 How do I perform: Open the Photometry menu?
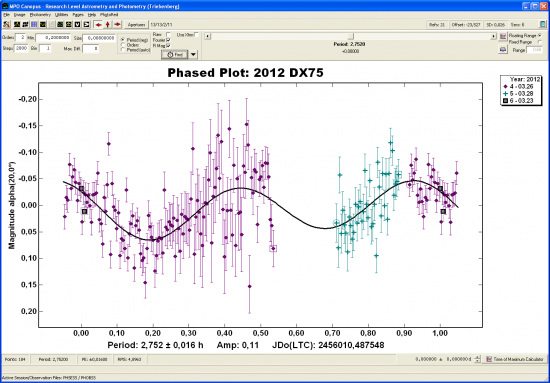click(x=40, y=15)
